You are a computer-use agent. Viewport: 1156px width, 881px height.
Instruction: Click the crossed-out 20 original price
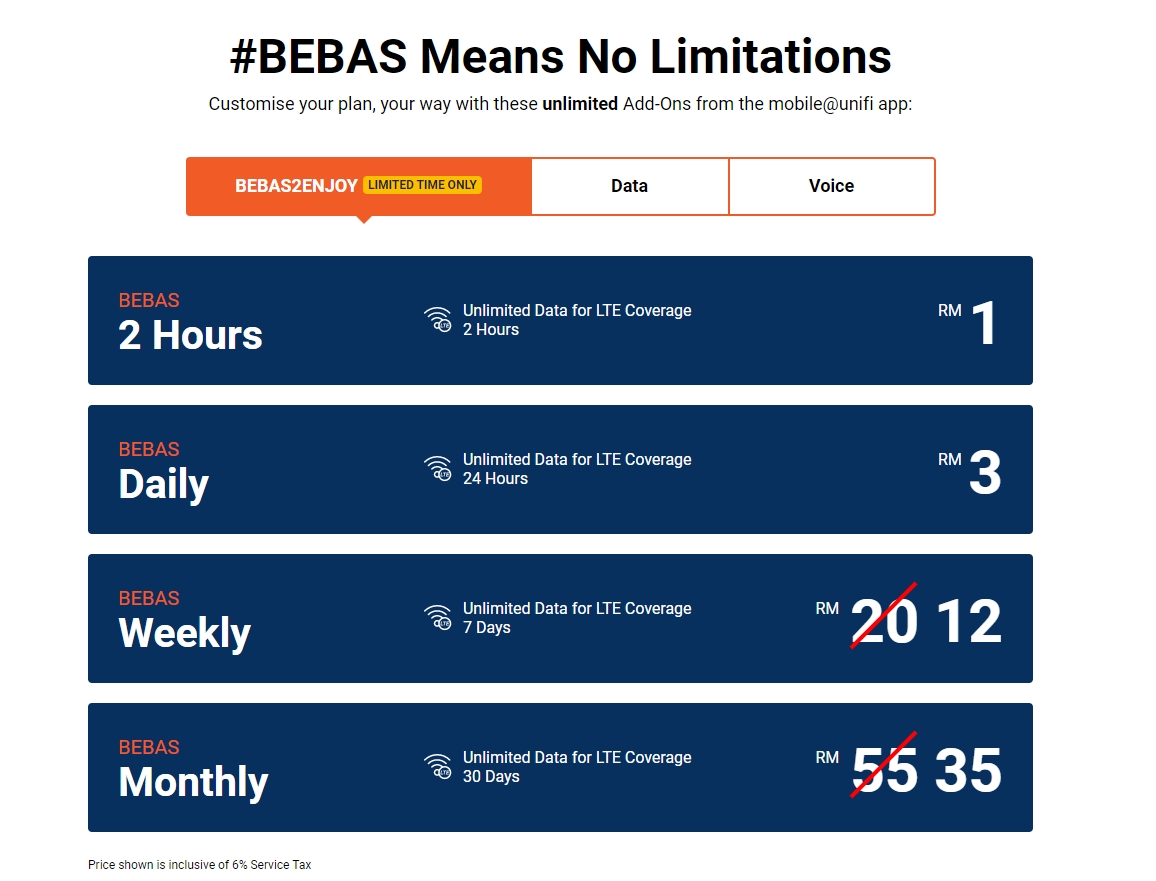pyautogui.click(x=884, y=621)
